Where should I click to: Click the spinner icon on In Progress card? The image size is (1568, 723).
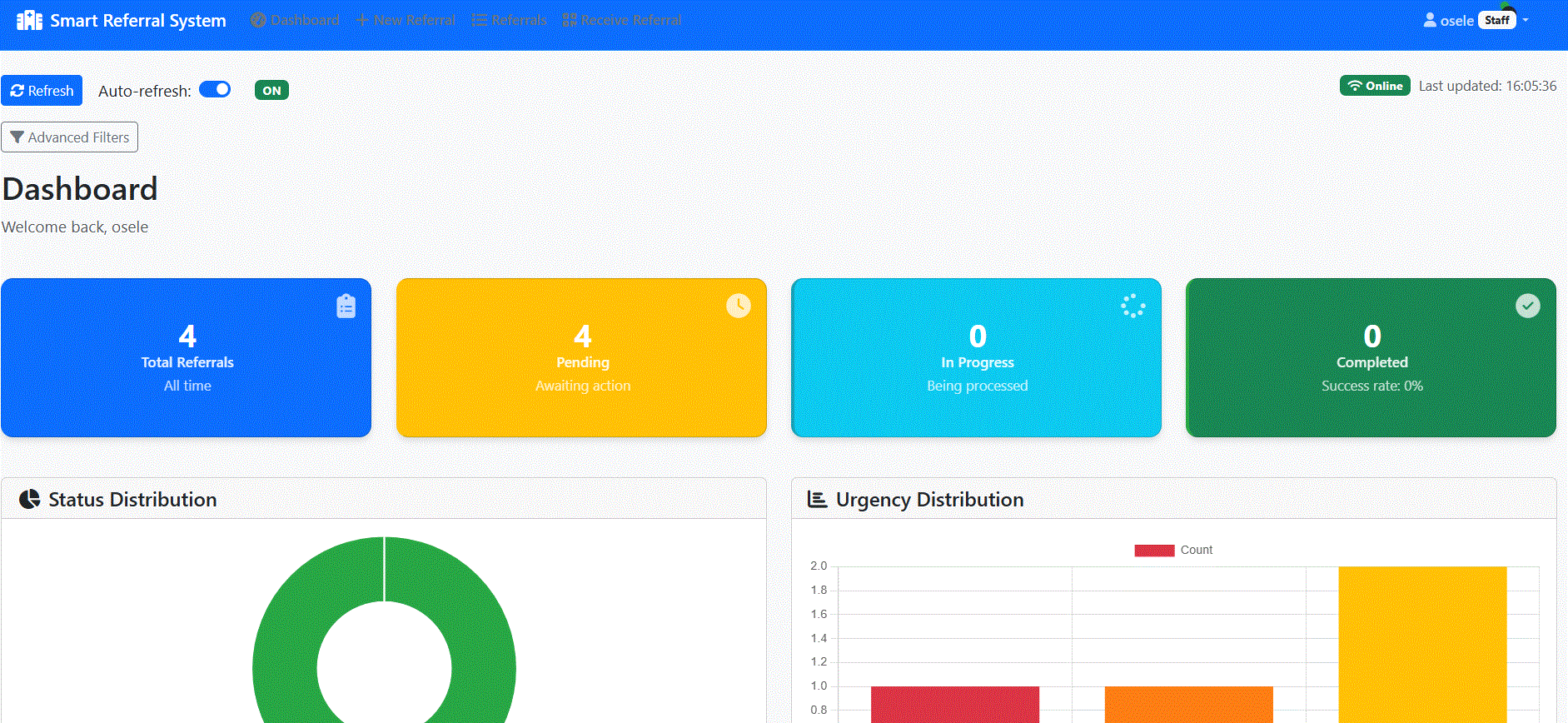[x=1133, y=306]
